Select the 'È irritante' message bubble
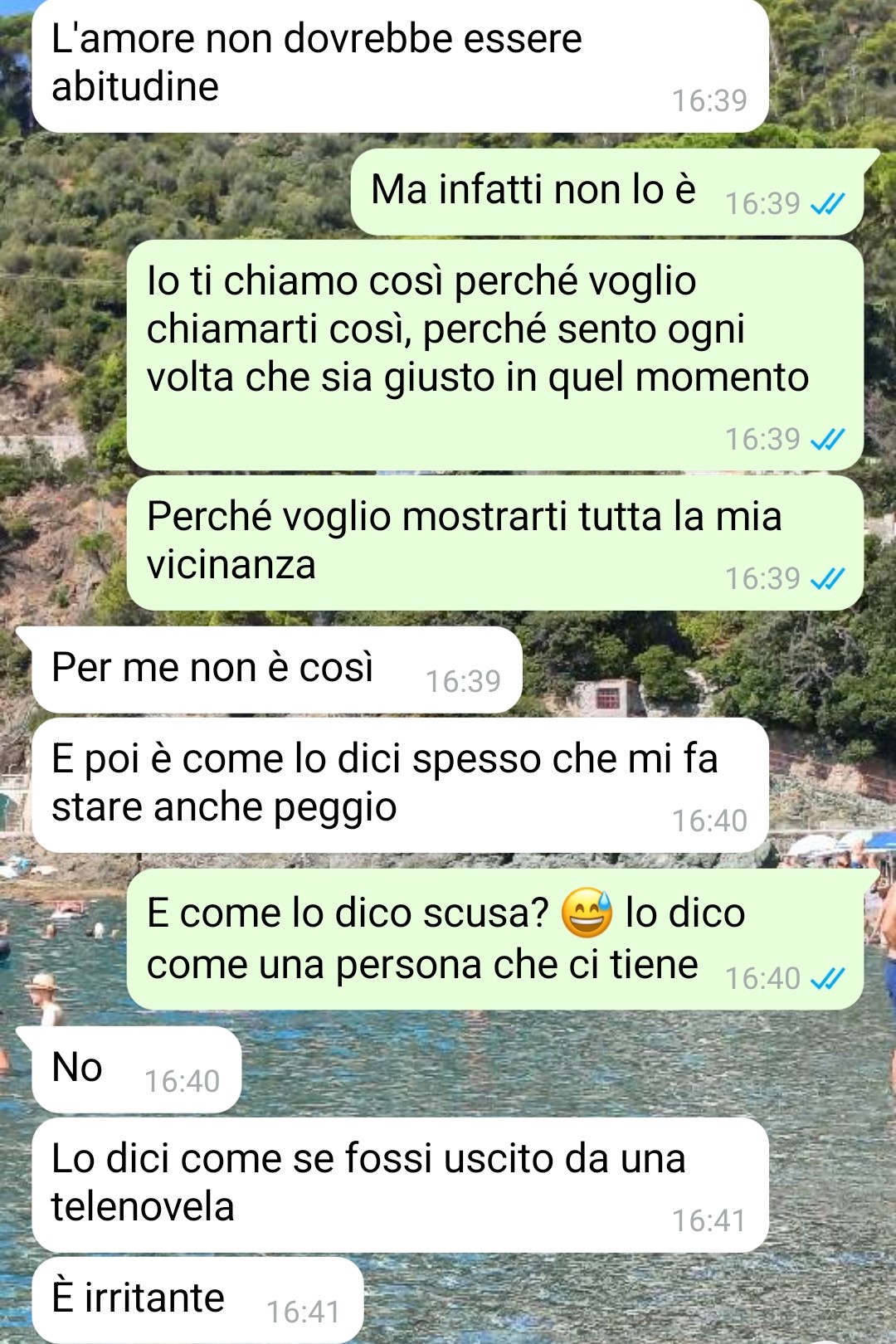This screenshot has width=896, height=1344. pos(197,1300)
